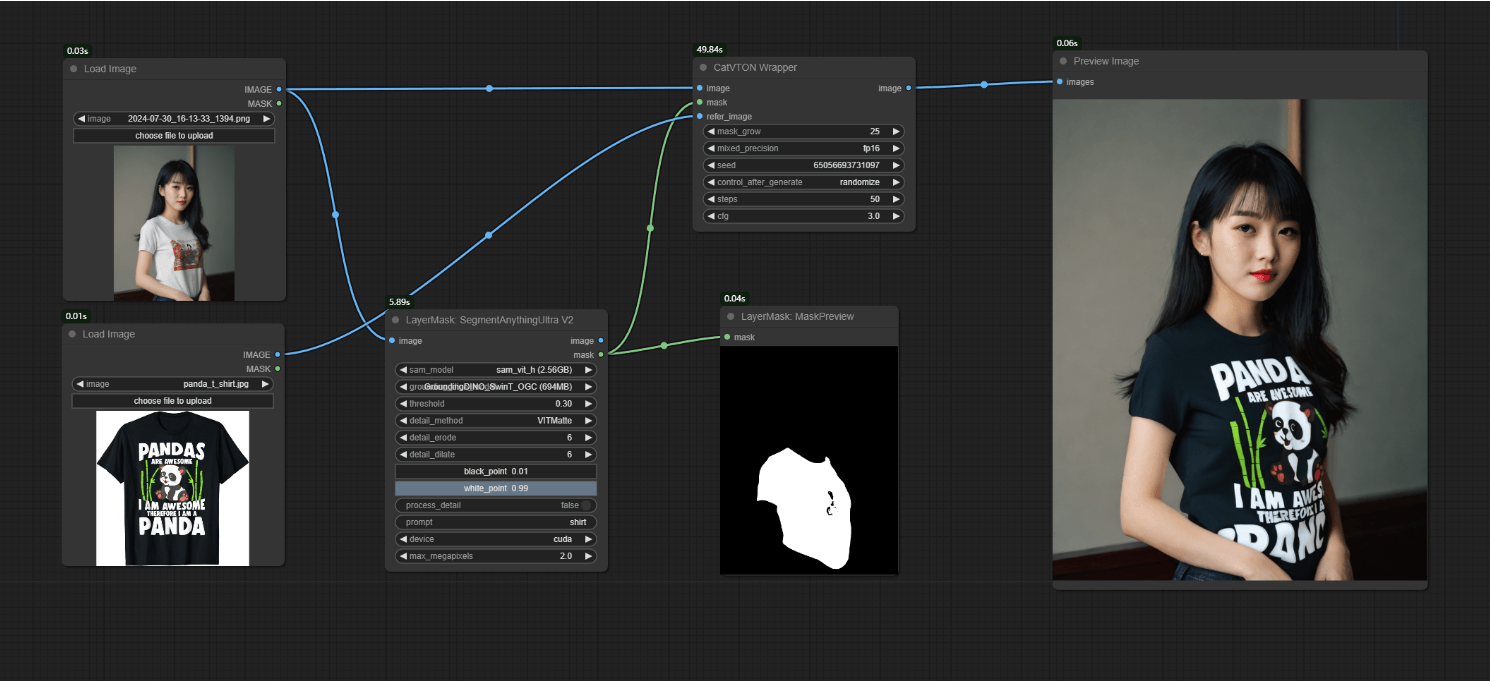Image resolution: width=1490 pixels, height=681 pixels.
Task: Select the CatVTON Wrapper title bar
Action: tap(804, 68)
